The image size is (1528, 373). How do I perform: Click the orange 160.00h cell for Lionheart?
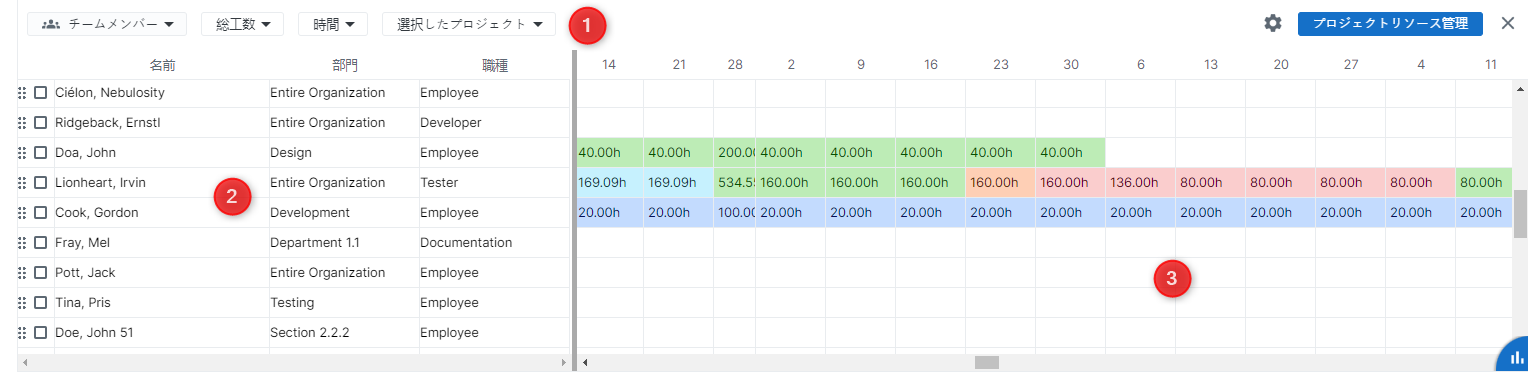click(1000, 183)
